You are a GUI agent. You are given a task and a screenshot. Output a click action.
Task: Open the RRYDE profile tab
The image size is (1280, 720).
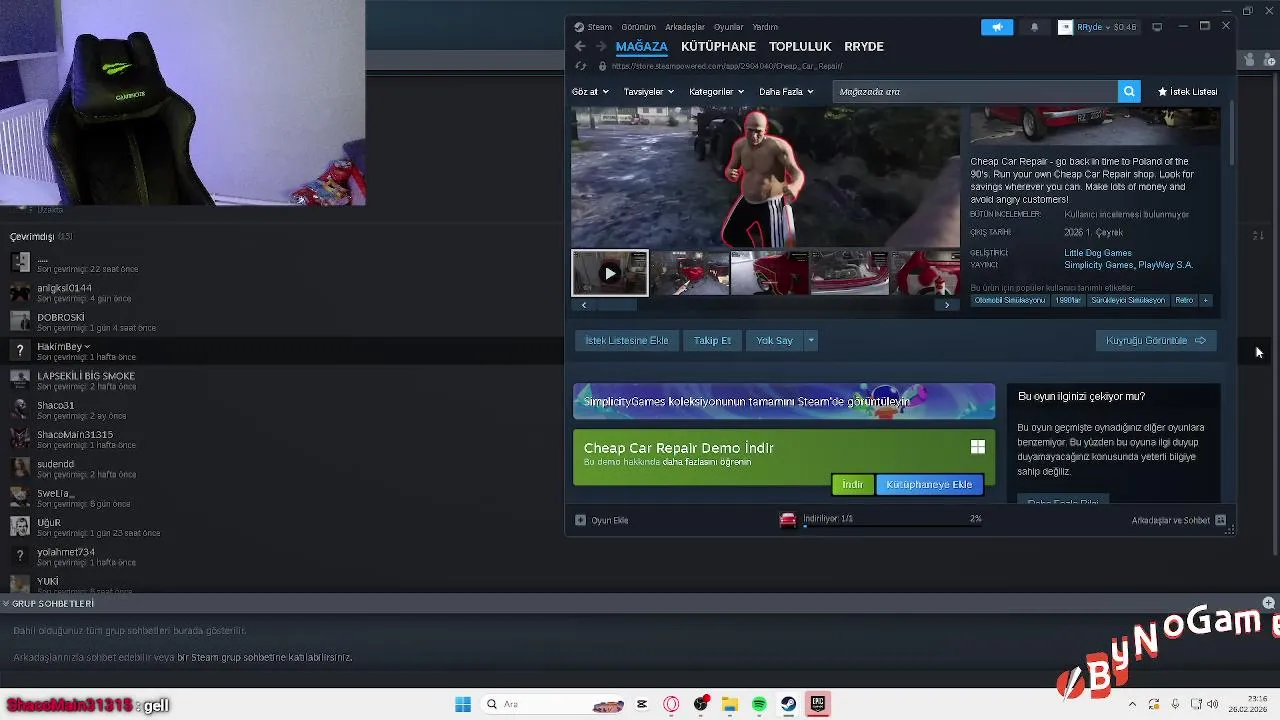(864, 47)
